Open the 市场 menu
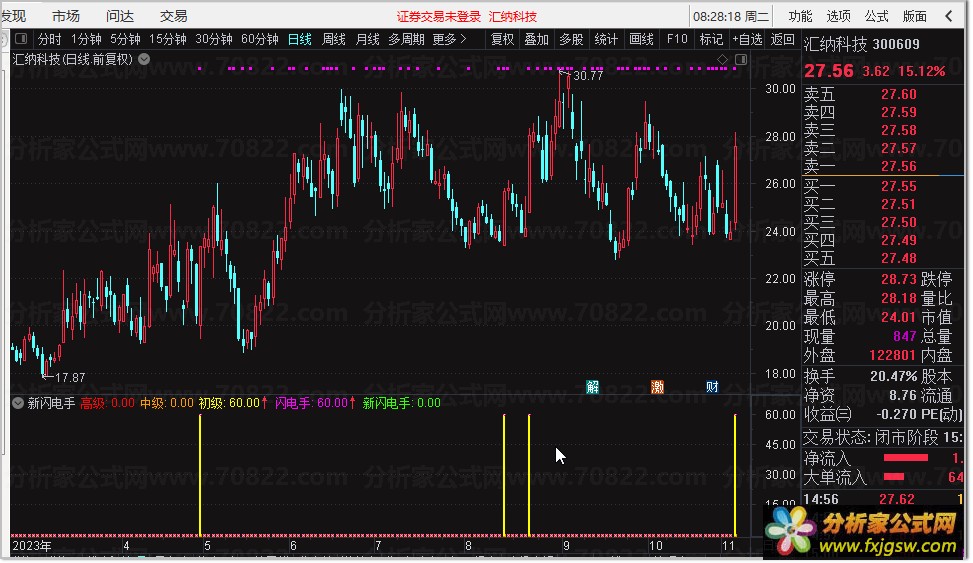The image size is (973, 563). point(66,16)
